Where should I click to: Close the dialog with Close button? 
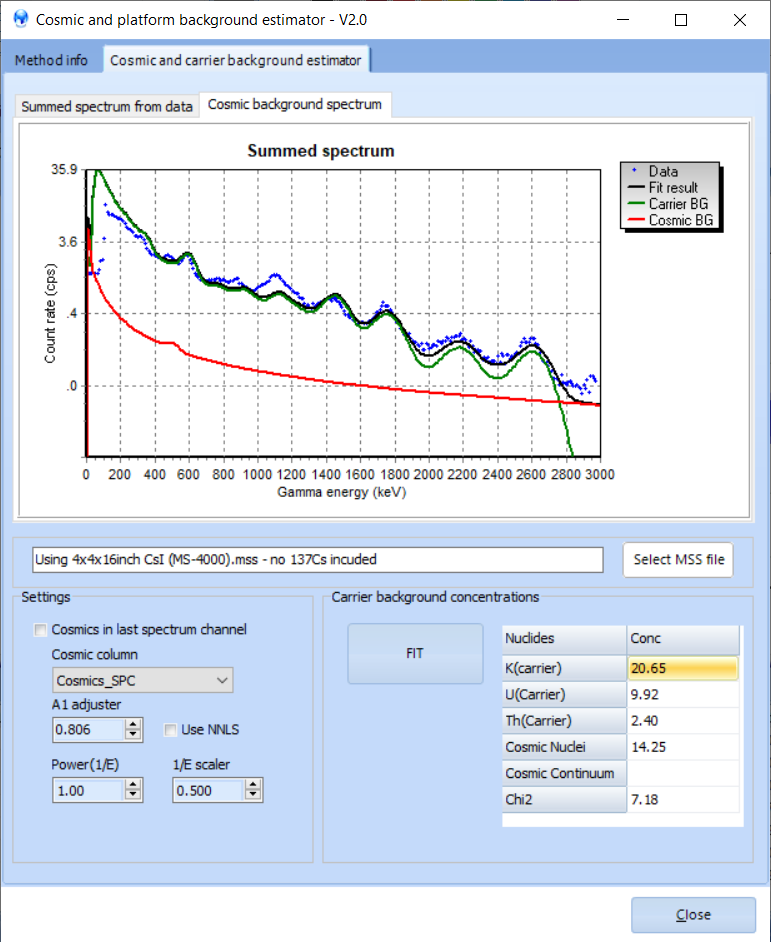[x=693, y=915]
